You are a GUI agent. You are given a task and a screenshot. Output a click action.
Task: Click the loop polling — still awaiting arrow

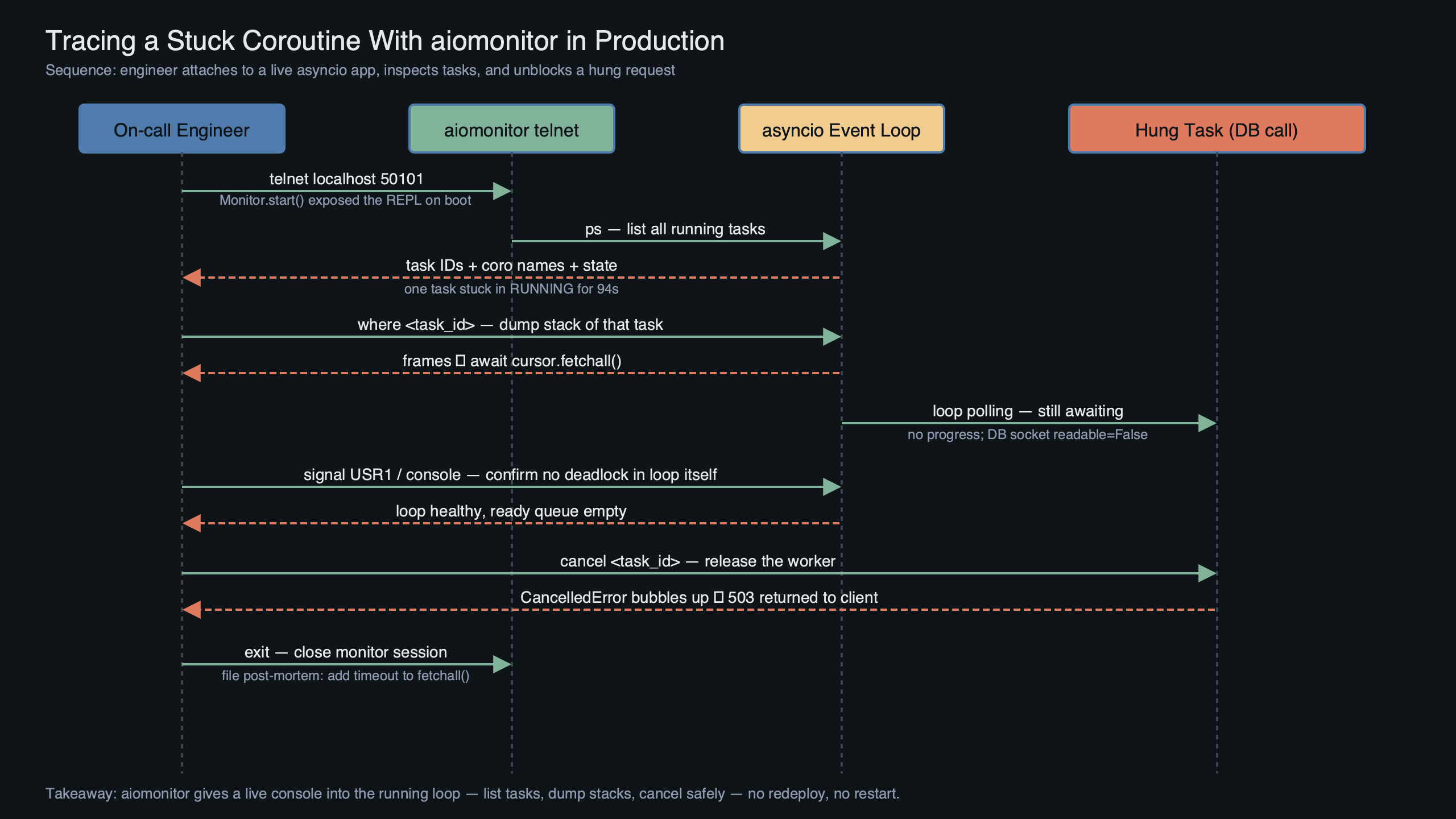[x=1028, y=423]
